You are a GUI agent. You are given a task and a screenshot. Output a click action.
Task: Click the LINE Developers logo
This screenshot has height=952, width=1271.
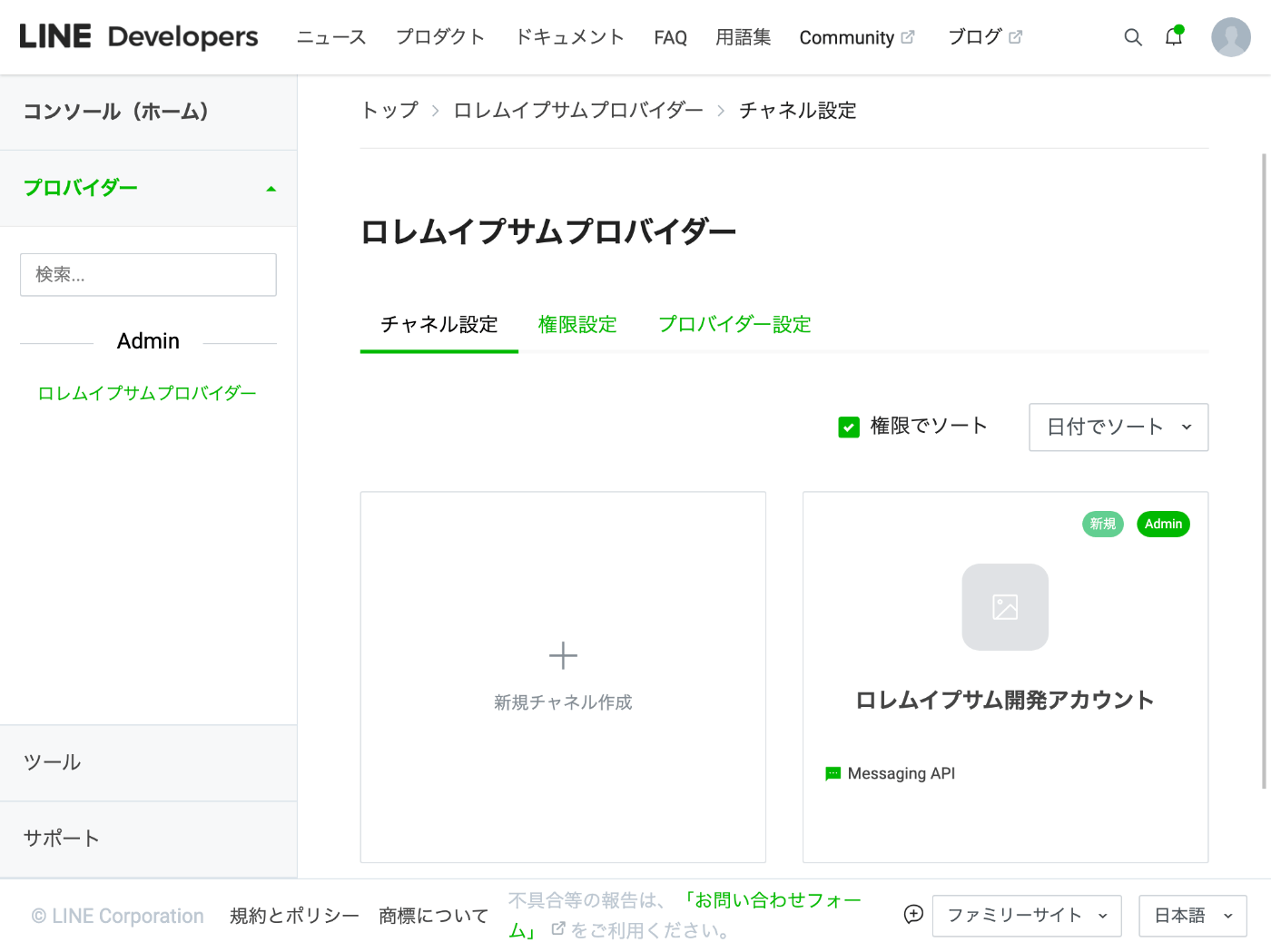[139, 37]
